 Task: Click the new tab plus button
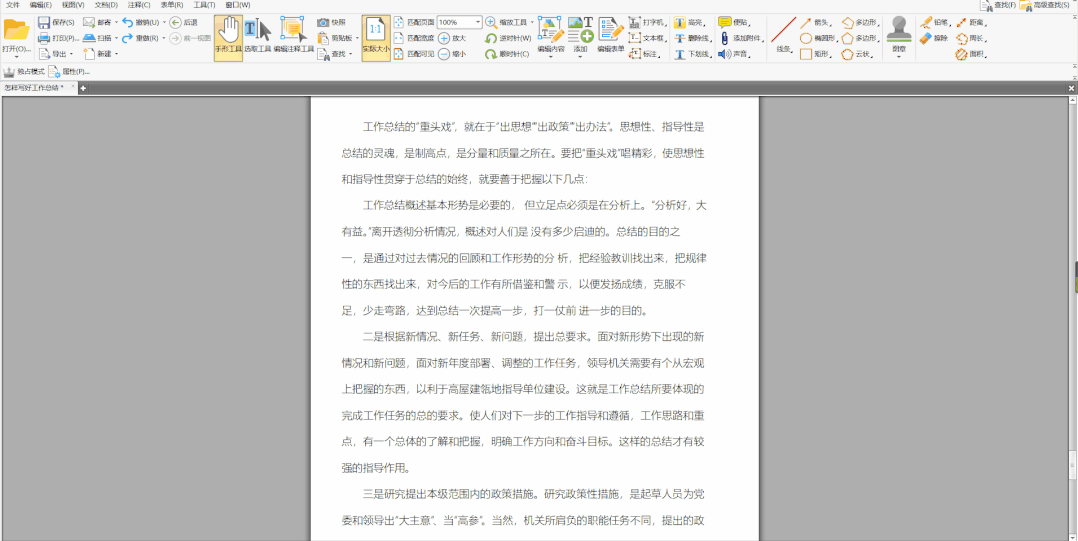coord(83,88)
